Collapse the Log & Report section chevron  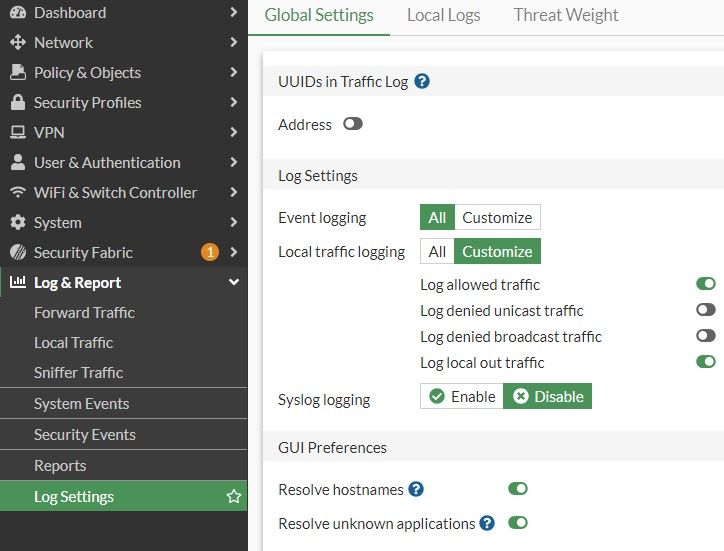click(233, 283)
